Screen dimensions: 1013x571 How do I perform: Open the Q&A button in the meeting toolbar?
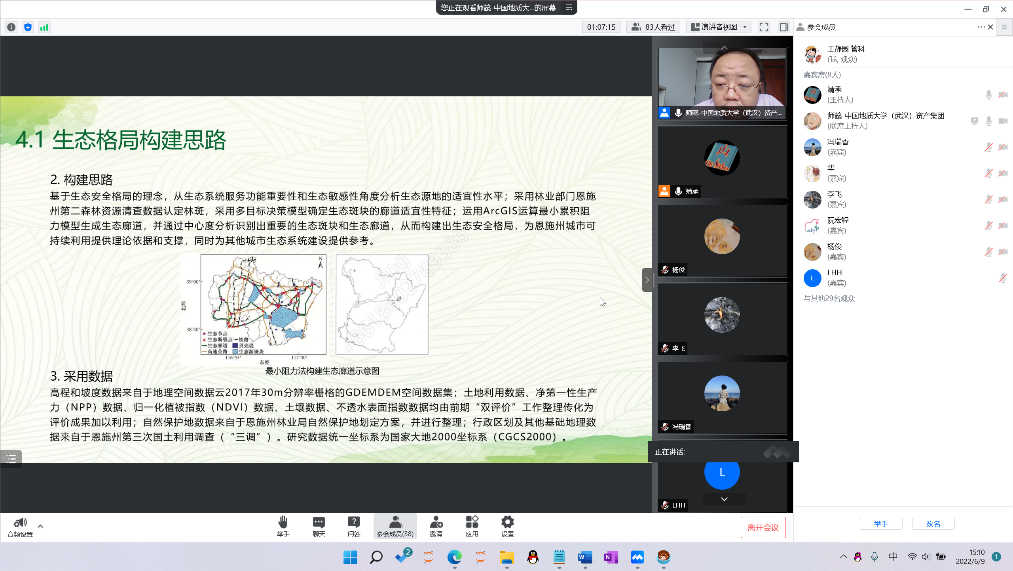(353, 525)
